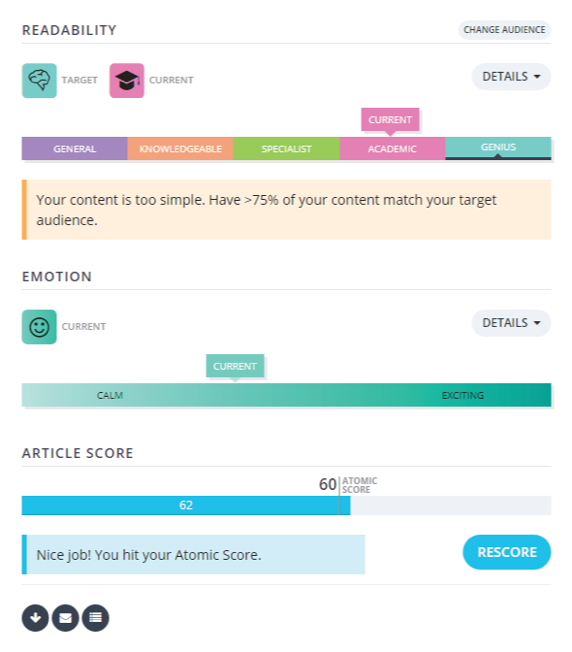Click the pink Current readability marker
572x652 pixels.
click(x=390, y=120)
